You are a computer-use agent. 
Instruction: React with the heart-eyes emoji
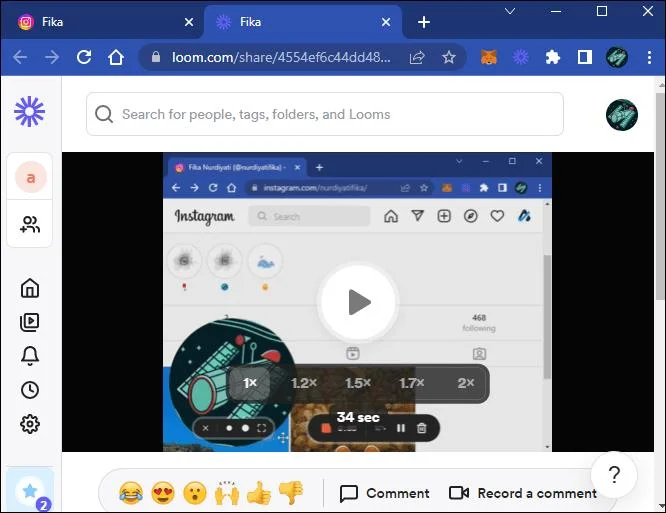point(163,493)
